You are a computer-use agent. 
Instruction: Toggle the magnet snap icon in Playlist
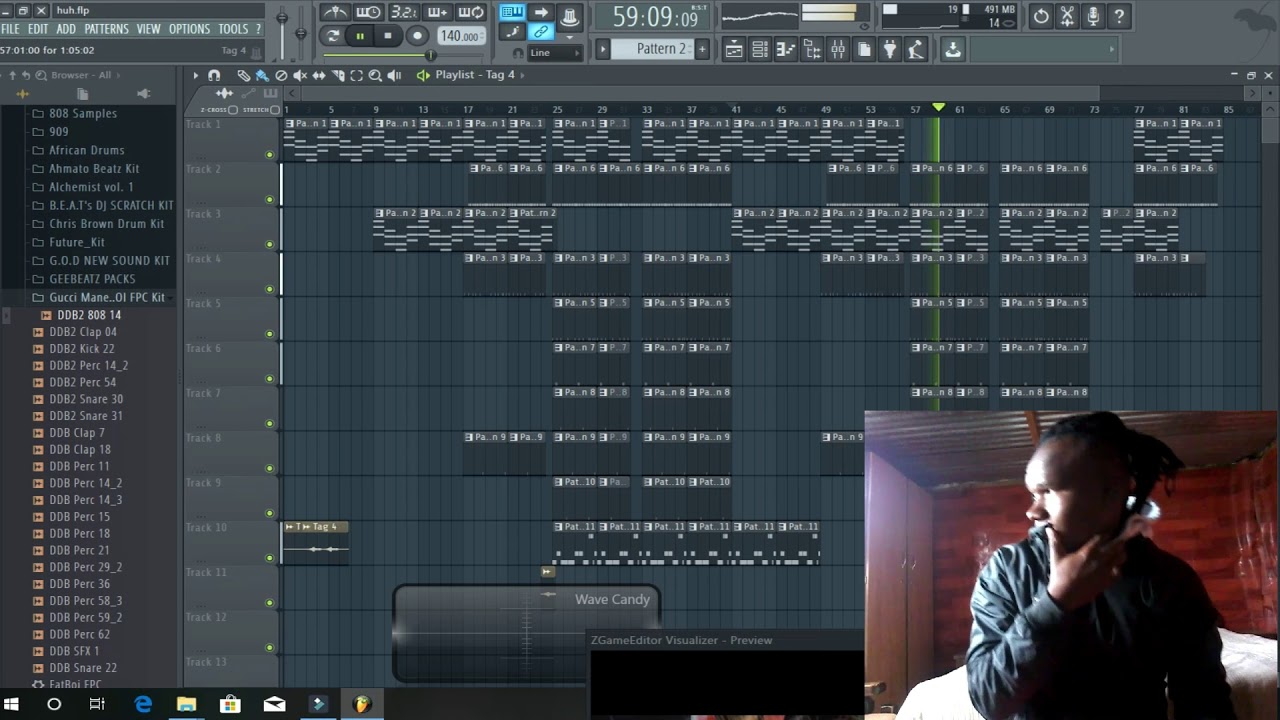[214, 75]
